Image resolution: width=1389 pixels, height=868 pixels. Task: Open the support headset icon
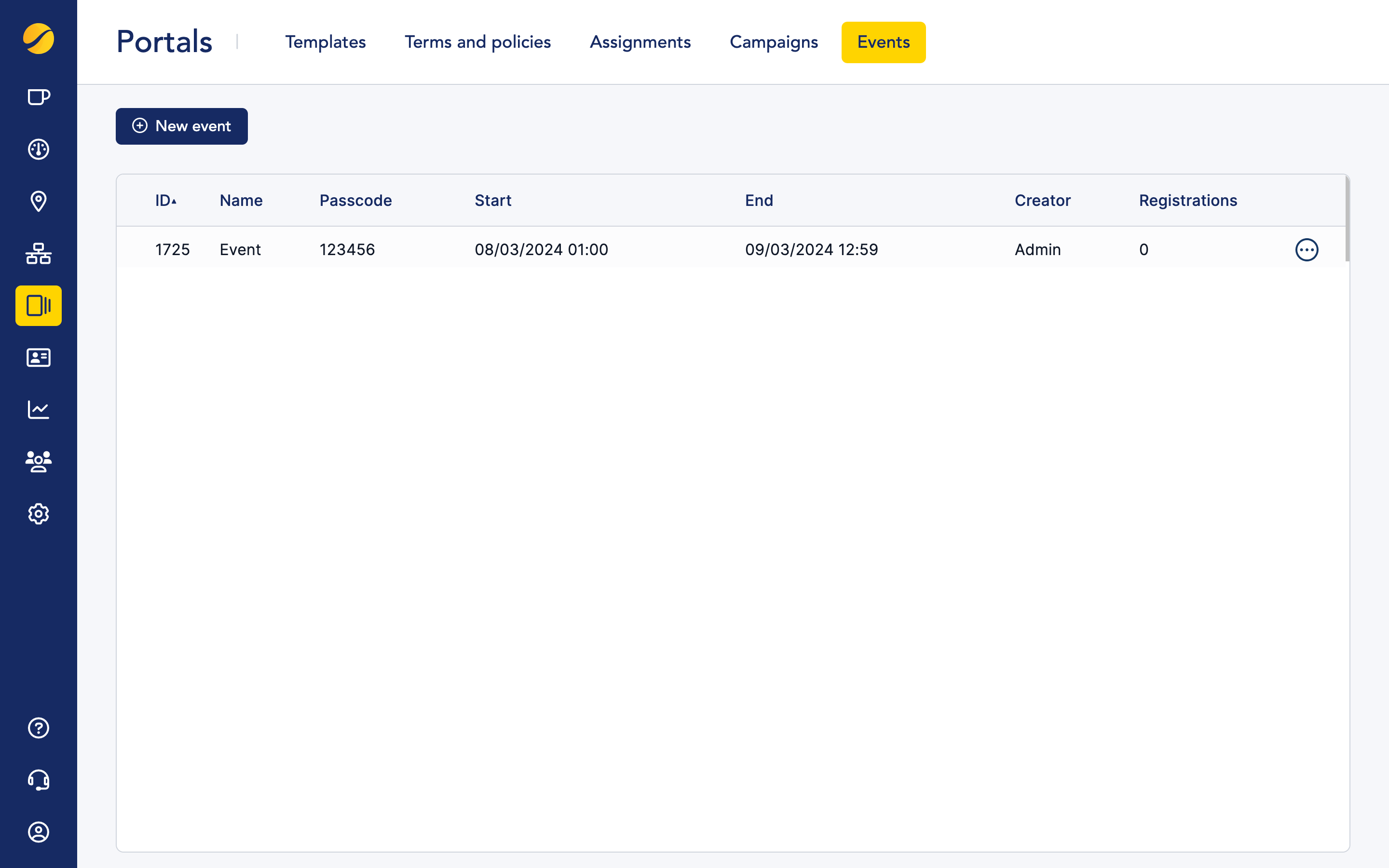click(39, 780)
